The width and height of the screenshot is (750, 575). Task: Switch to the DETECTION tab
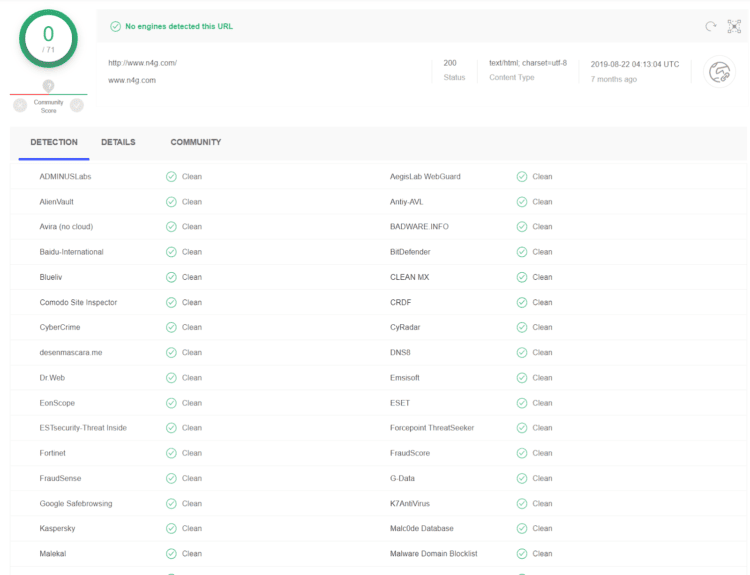click(54, 142)
